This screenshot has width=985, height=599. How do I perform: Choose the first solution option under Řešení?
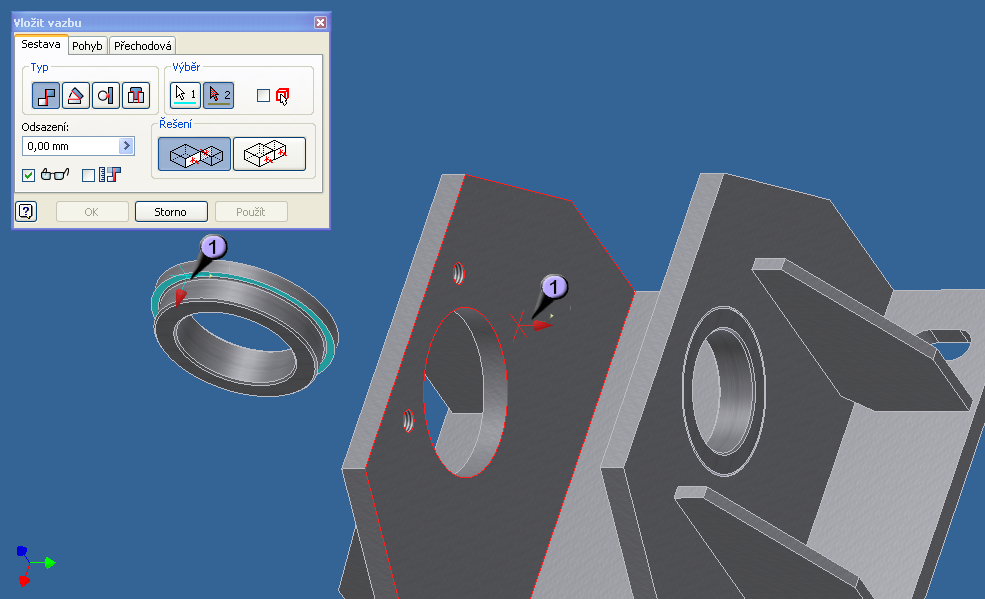pos(194,154)
